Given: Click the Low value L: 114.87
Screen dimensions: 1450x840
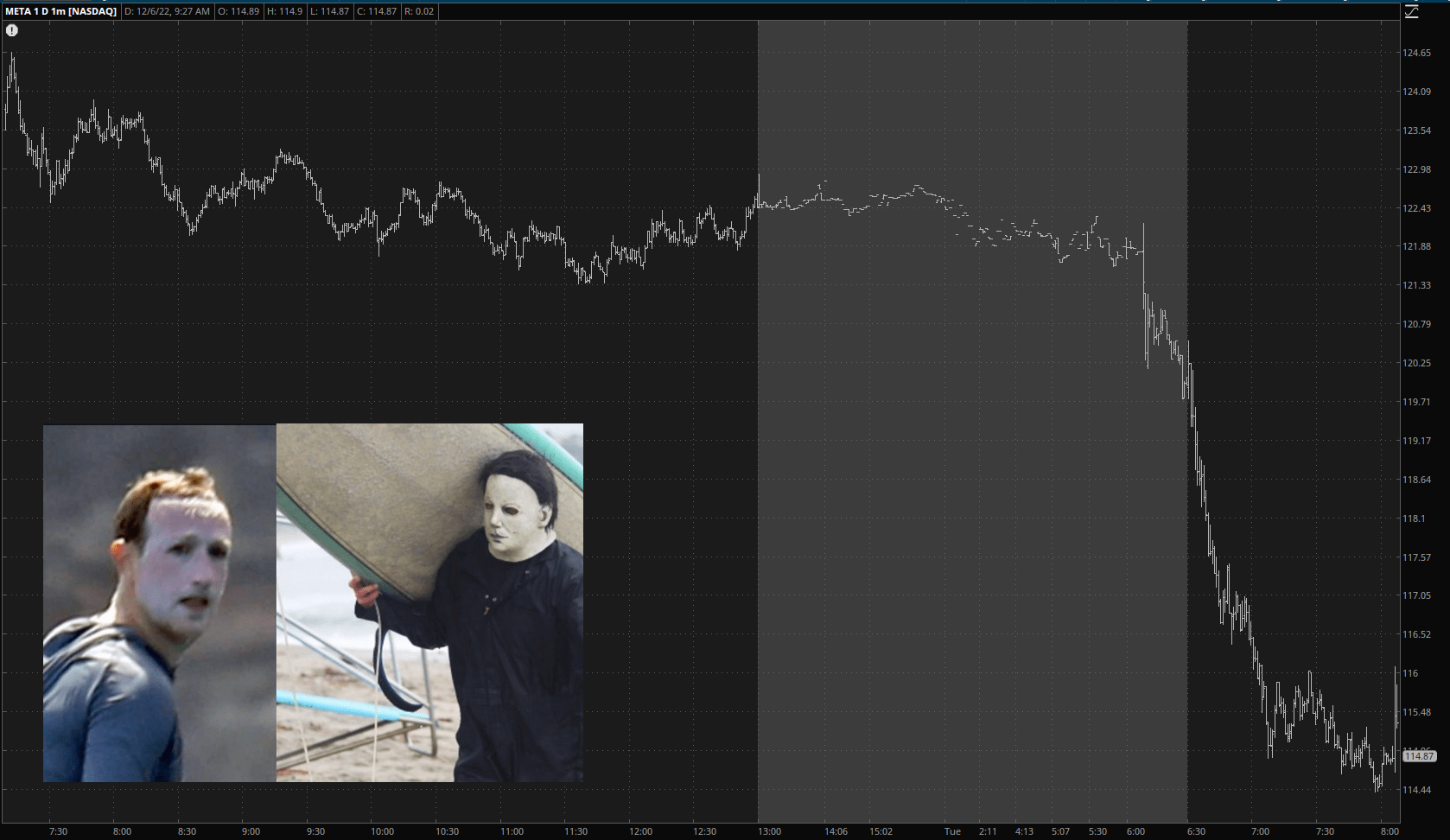Looking at the screenshot, I should coord(328,11).
